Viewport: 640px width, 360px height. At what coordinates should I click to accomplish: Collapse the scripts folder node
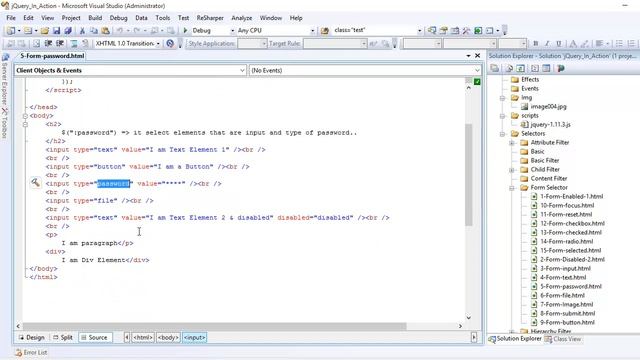point(502,116)
